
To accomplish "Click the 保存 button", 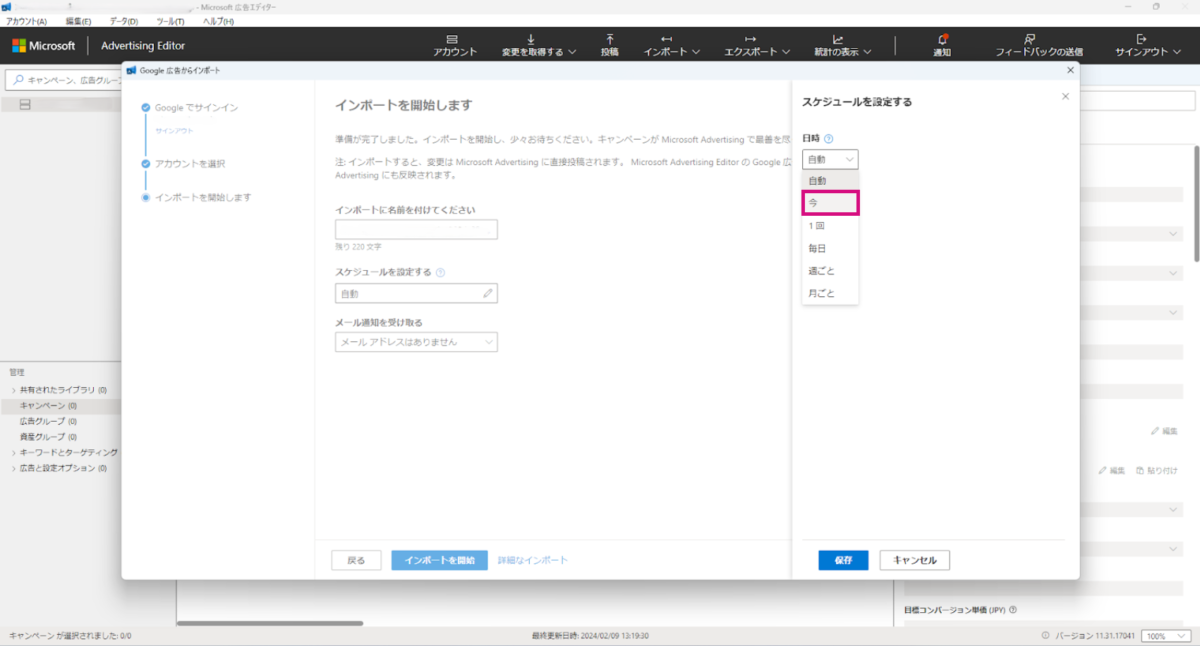I will pos(843,560).
